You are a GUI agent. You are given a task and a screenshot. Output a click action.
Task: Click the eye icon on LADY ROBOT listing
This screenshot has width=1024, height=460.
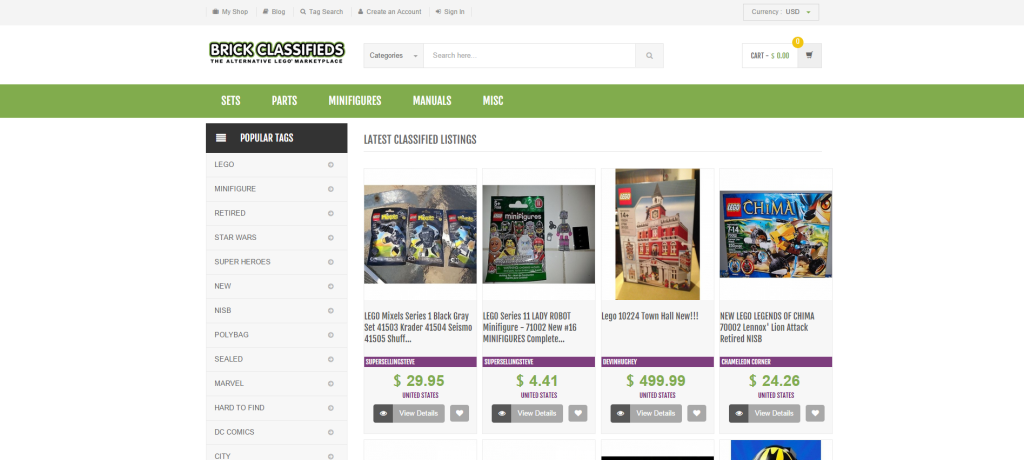502,413
